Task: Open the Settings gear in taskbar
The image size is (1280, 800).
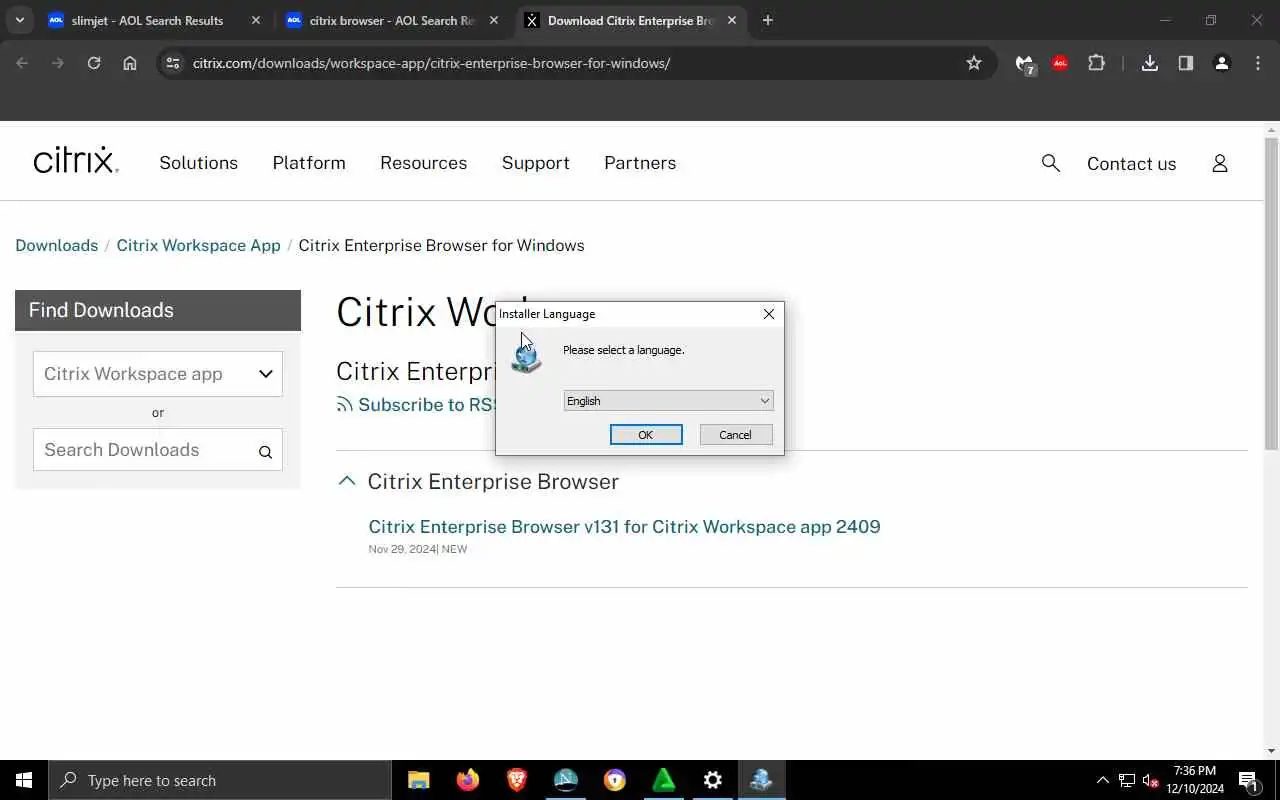Action: 713,780
